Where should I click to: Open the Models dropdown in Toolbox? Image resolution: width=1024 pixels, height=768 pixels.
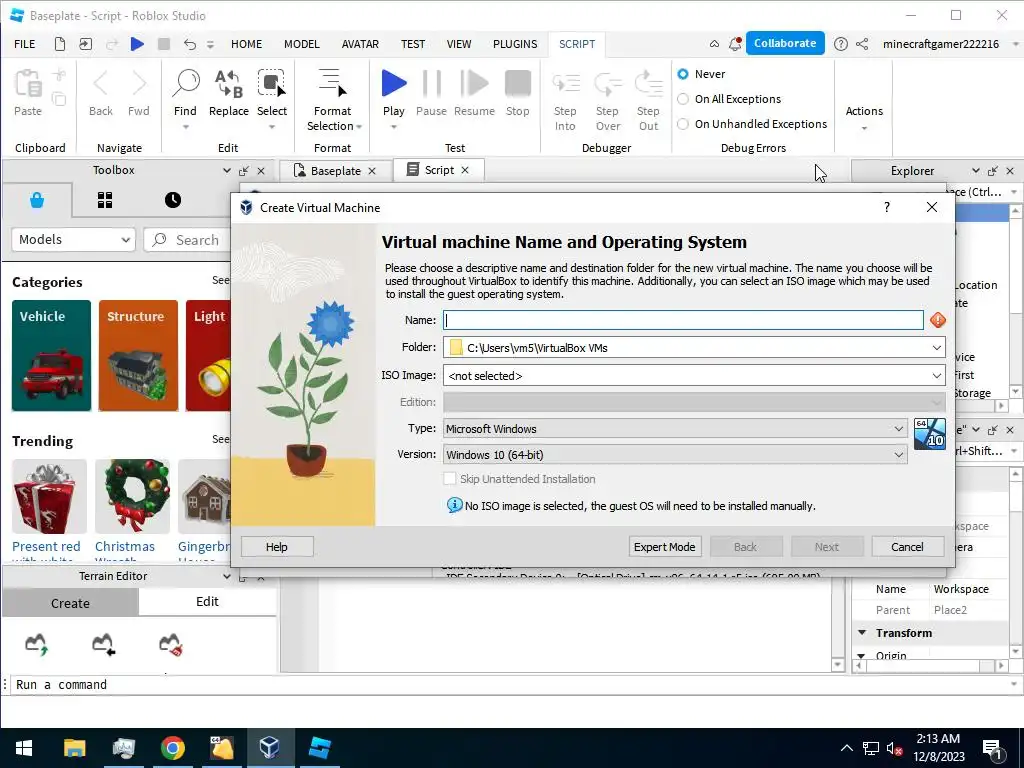tap(73, 240)
